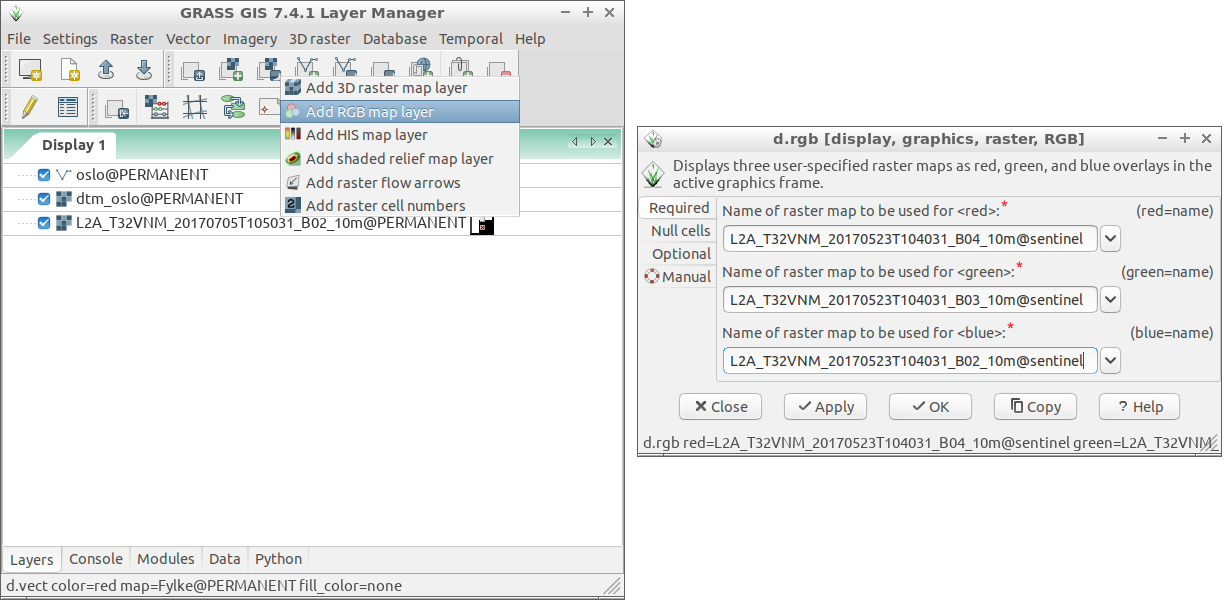Create new workspace toolbar icon
1225x600 pixels.
[68, 70]
